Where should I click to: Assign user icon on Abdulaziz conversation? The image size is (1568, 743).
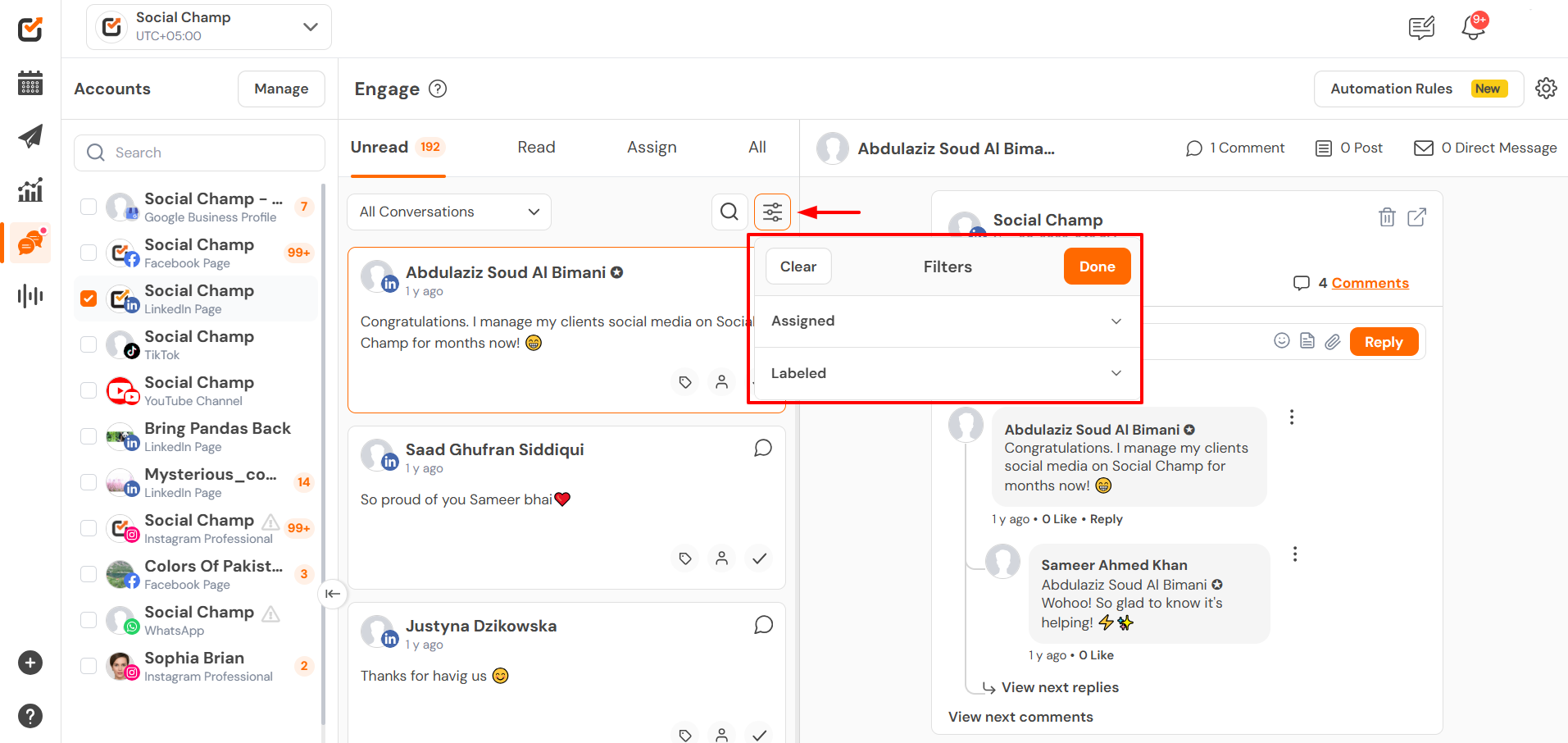coord(721,381)
